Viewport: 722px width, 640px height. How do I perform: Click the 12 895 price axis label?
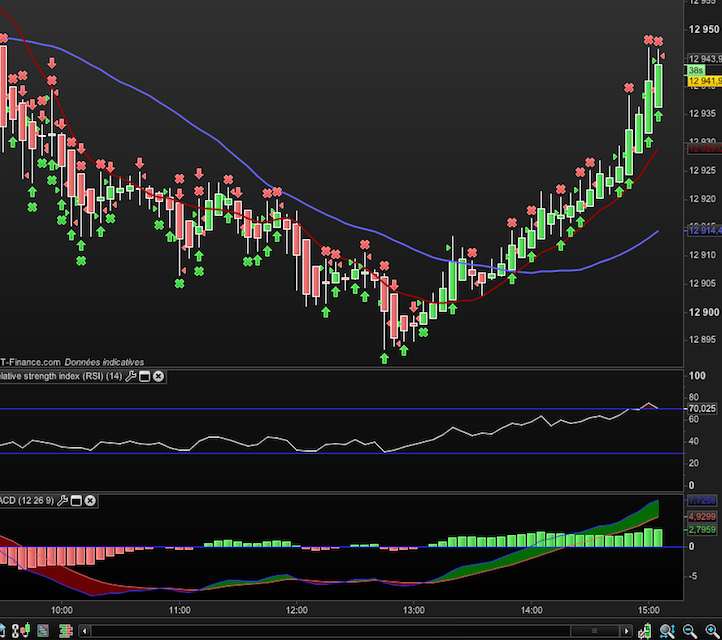pyautogui.click(x=703, y=340)
